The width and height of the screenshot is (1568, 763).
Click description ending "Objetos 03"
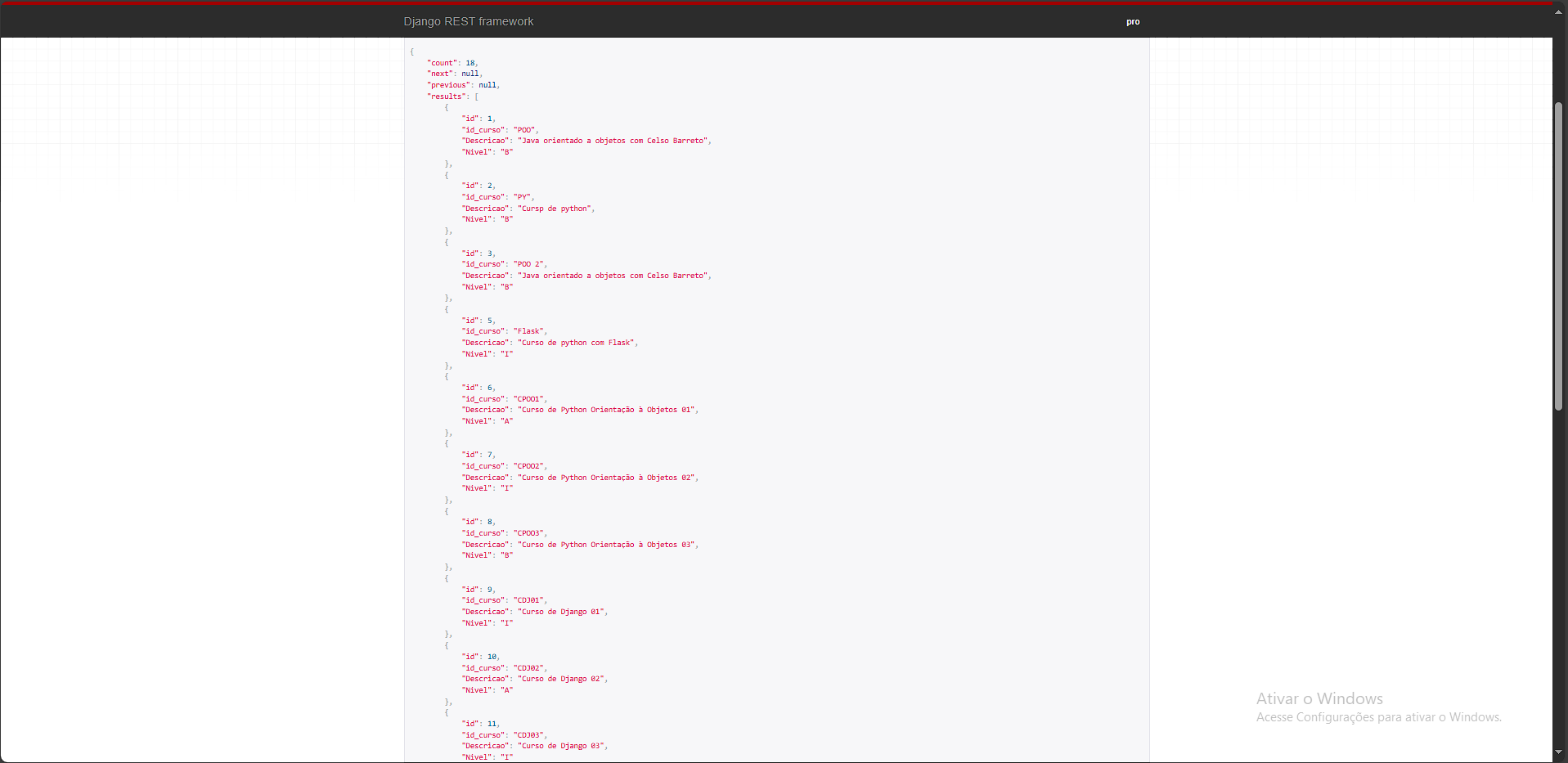tap(607, 545)
